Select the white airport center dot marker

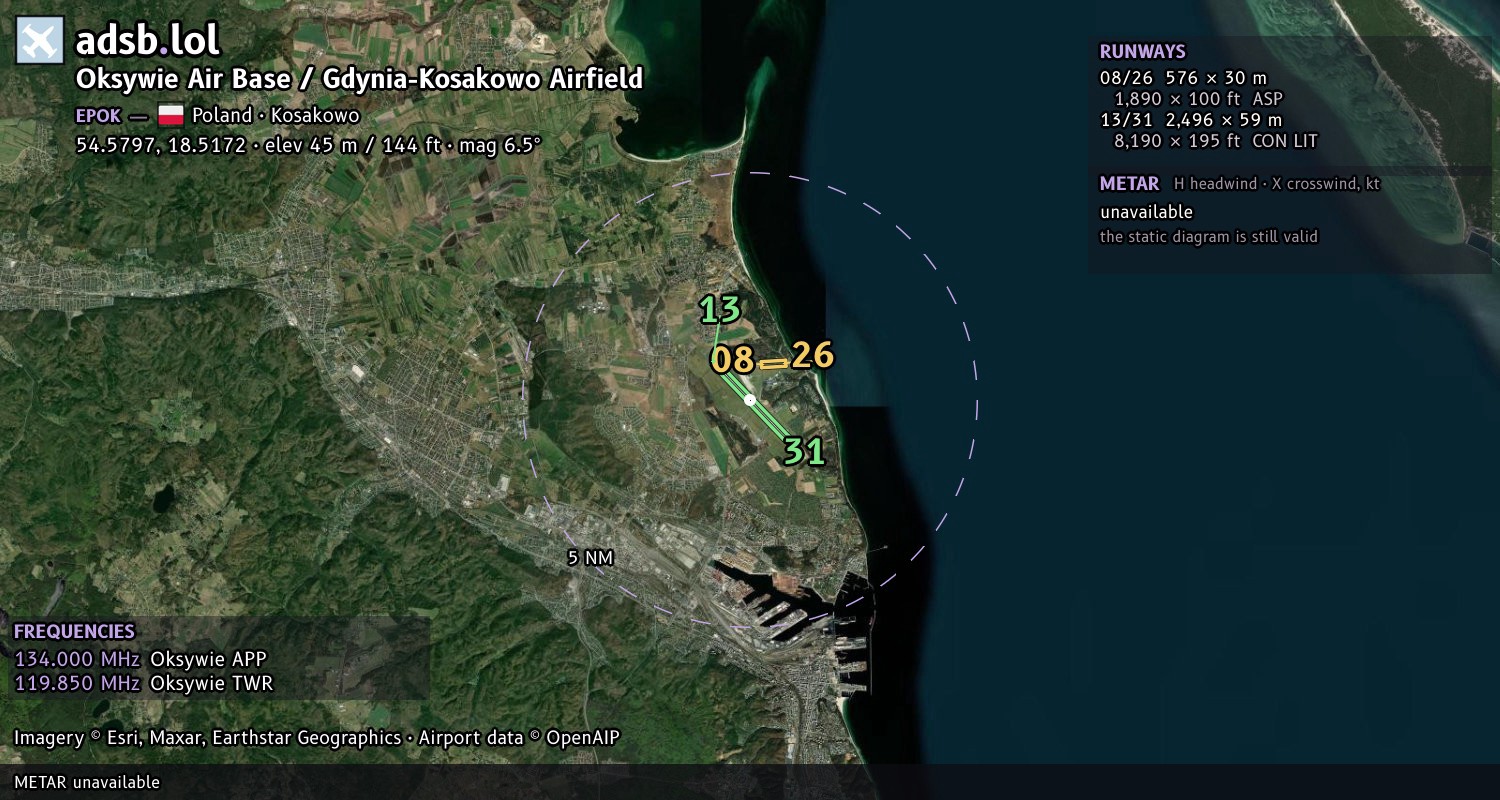click(750, 400)
